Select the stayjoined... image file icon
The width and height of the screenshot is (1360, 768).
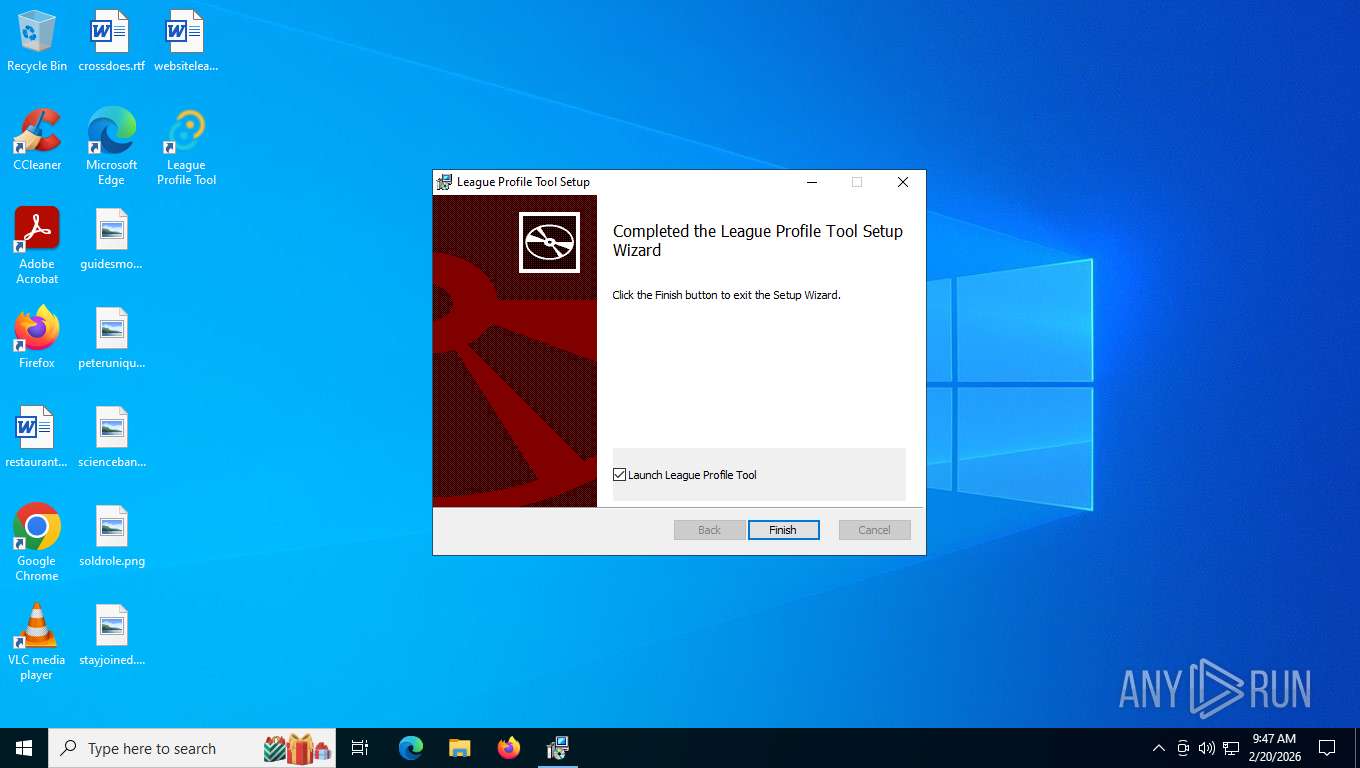pyautogui.click(x=111, y=635)
